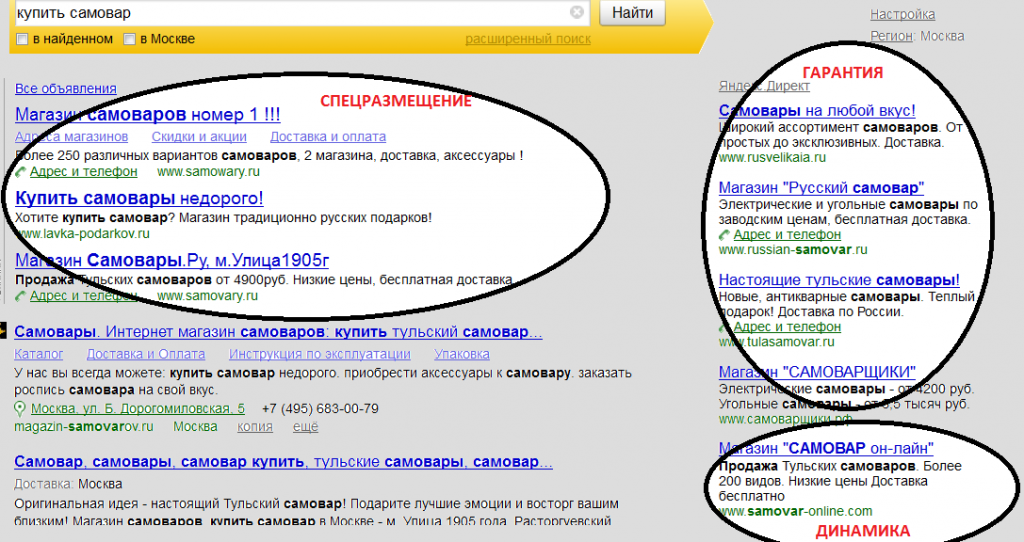This screenshot has height=542, width=1024.
Task: Open the "расширенный поиск" link
Action: pyautogui.click(x=528, y=39)
